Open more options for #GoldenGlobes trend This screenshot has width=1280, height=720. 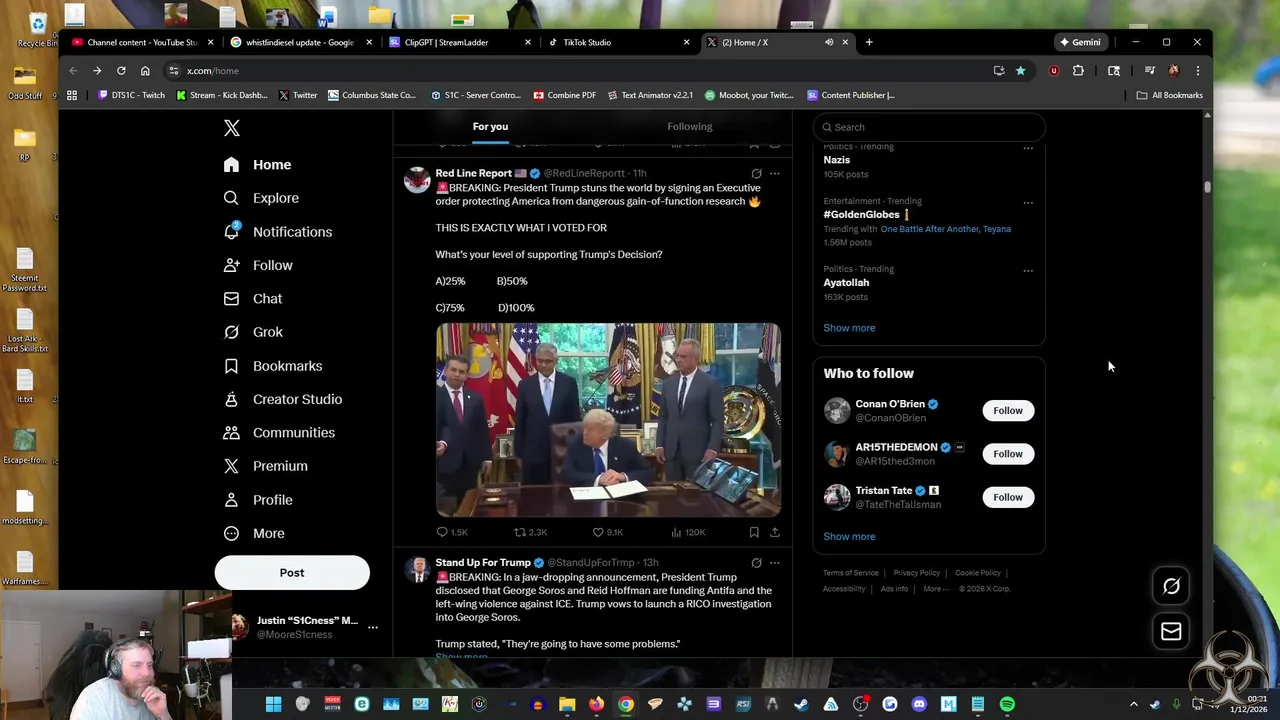(1028, 203)
